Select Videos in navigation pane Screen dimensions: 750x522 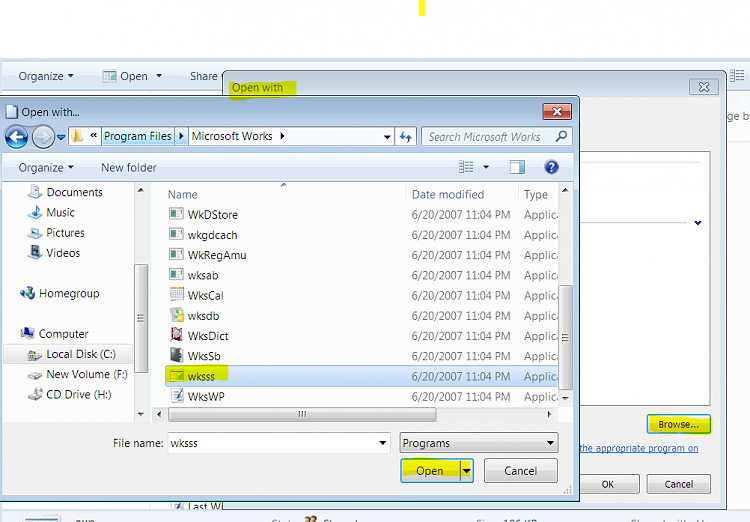[54, 253]
